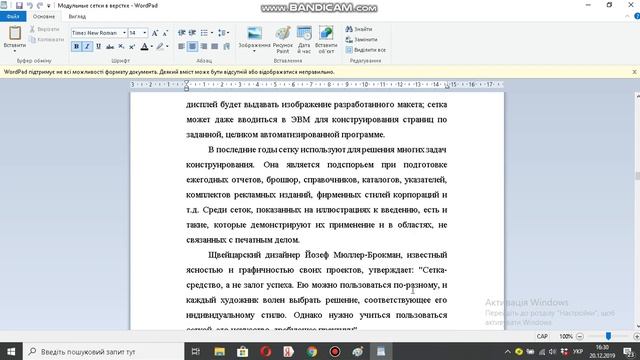Image resolution: width=640 pixels, height=360 pixels.
Task: Undo the last action
Action: point(29,6)
